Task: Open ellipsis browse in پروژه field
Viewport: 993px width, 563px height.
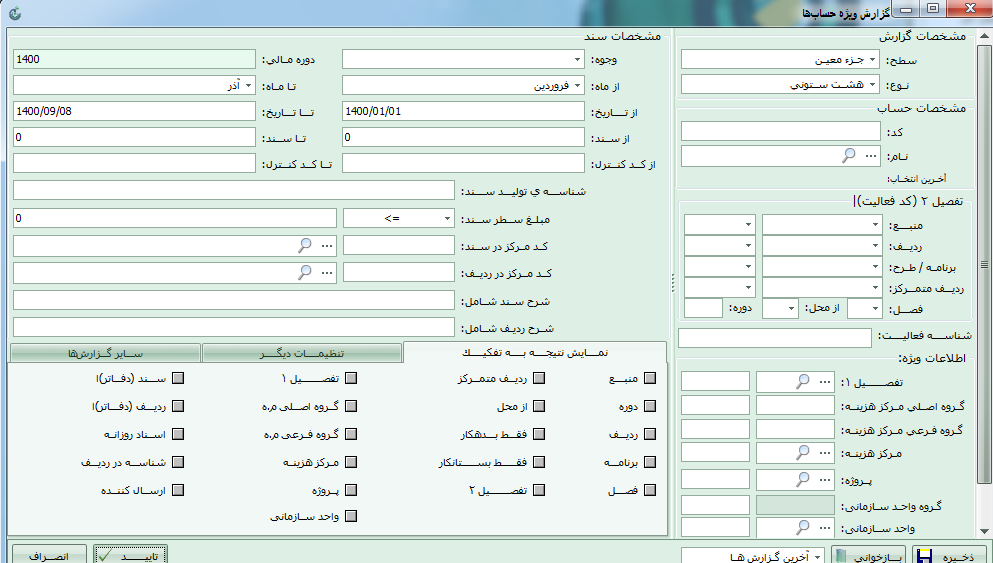Action: click(x=825, y=480)
